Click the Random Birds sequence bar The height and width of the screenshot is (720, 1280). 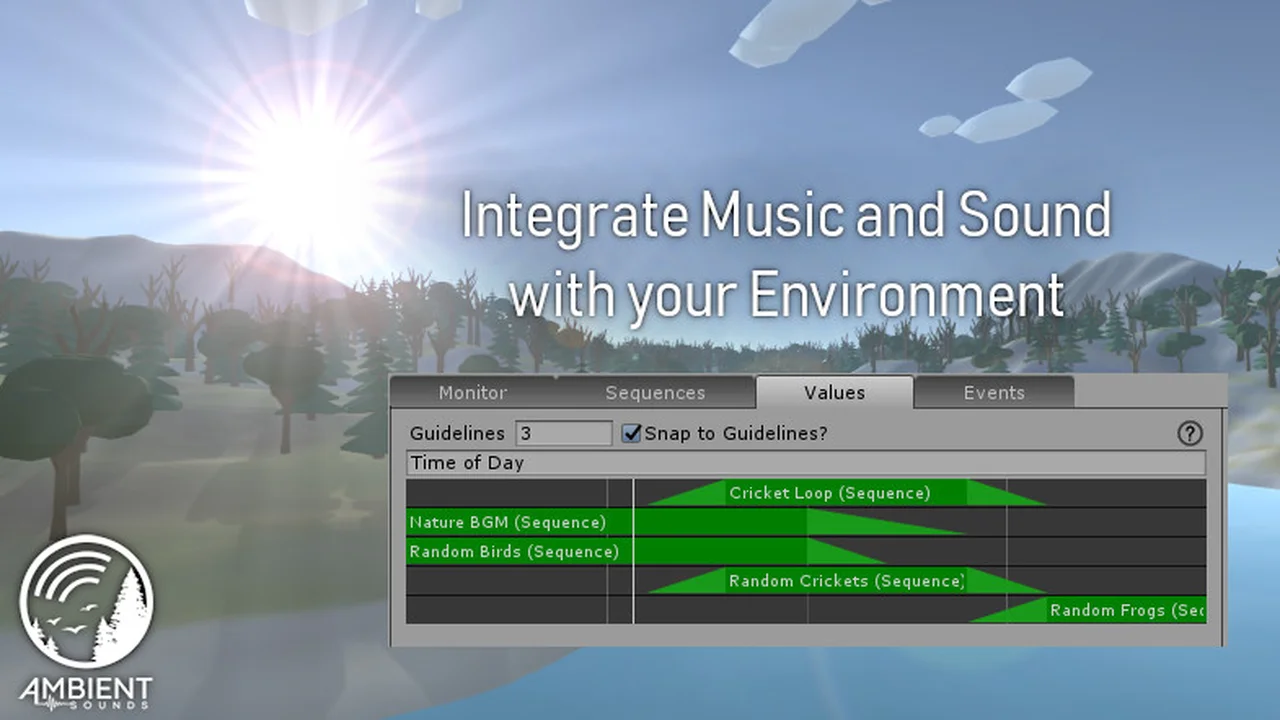pyautogui.click(x=600, y=551)
